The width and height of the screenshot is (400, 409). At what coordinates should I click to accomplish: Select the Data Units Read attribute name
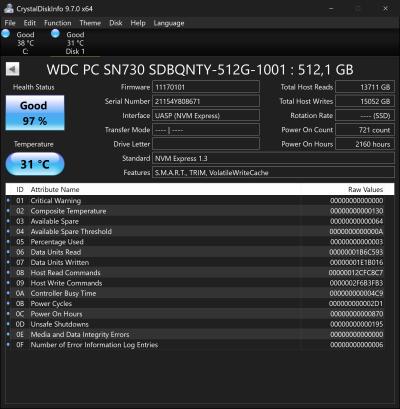56,252
